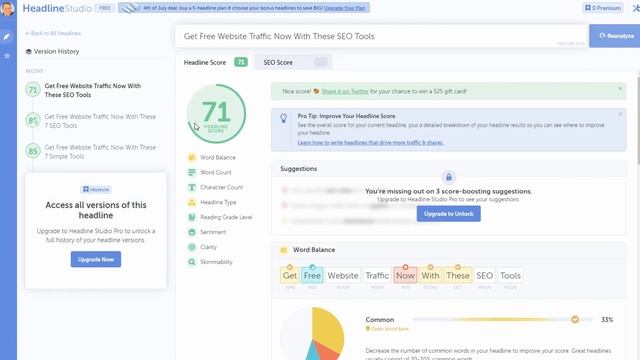Select the word 'Tools' in Word Balance

(510, 276)
